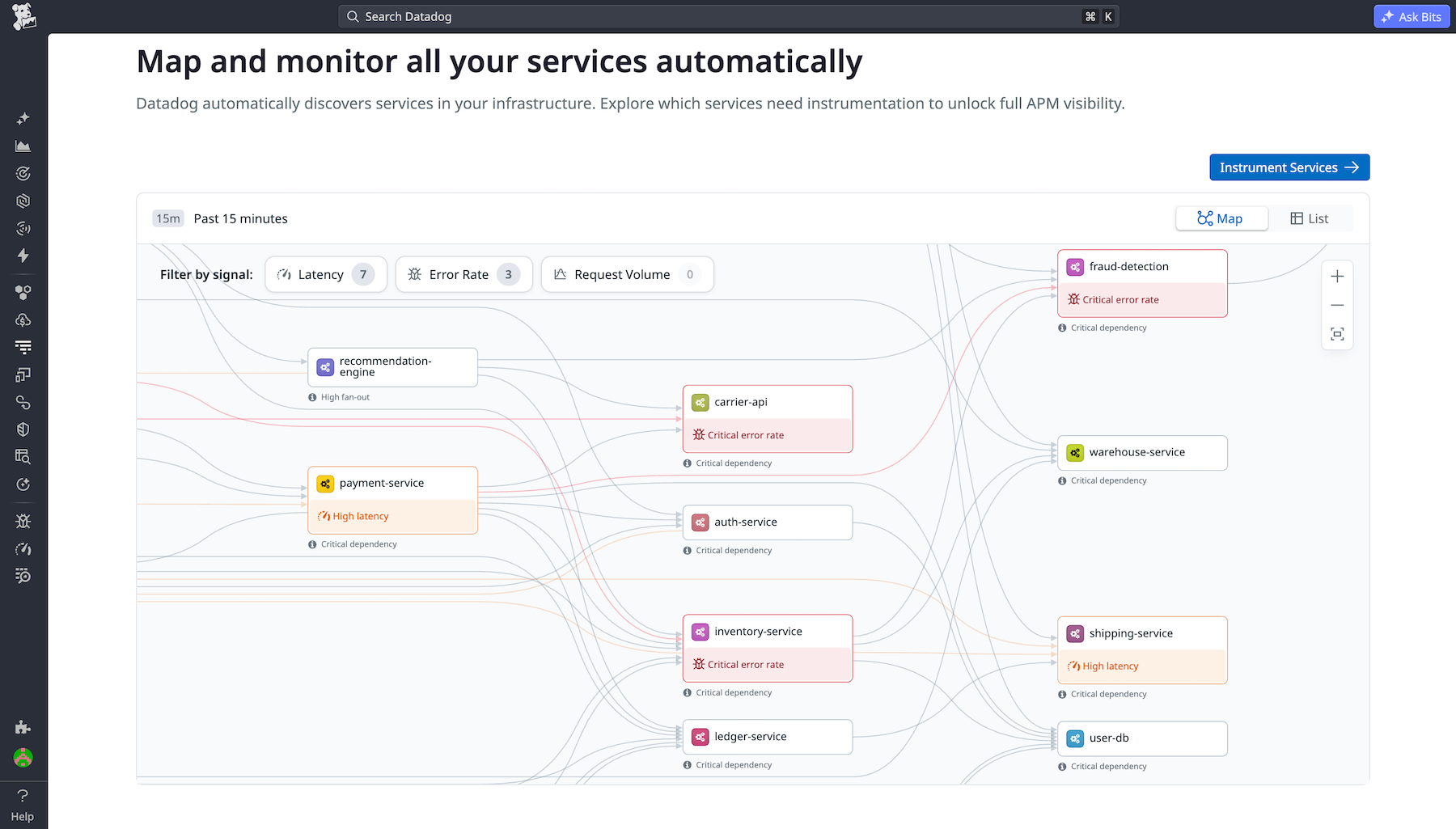Open the shield security sidebar icon
This screenshot has height=829, width=1456.
click(x=23, y=429)
